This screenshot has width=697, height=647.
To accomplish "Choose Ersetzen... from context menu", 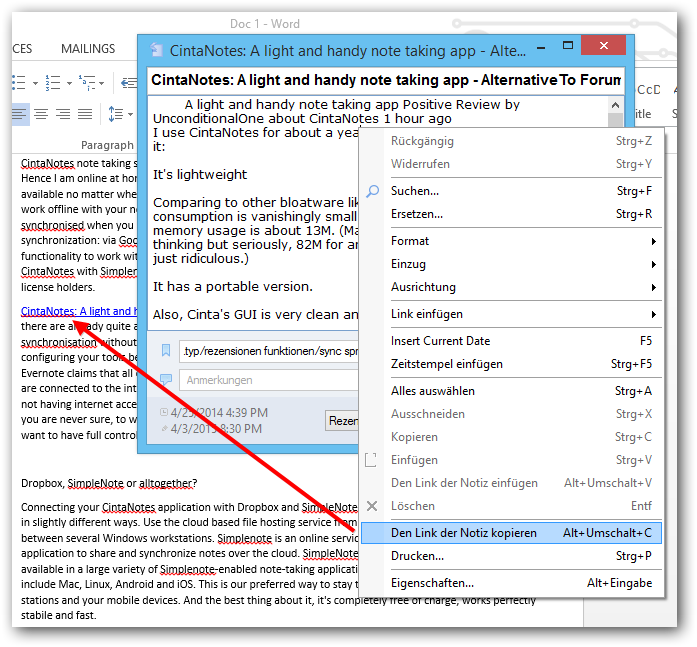I will [x=511, y=214].
